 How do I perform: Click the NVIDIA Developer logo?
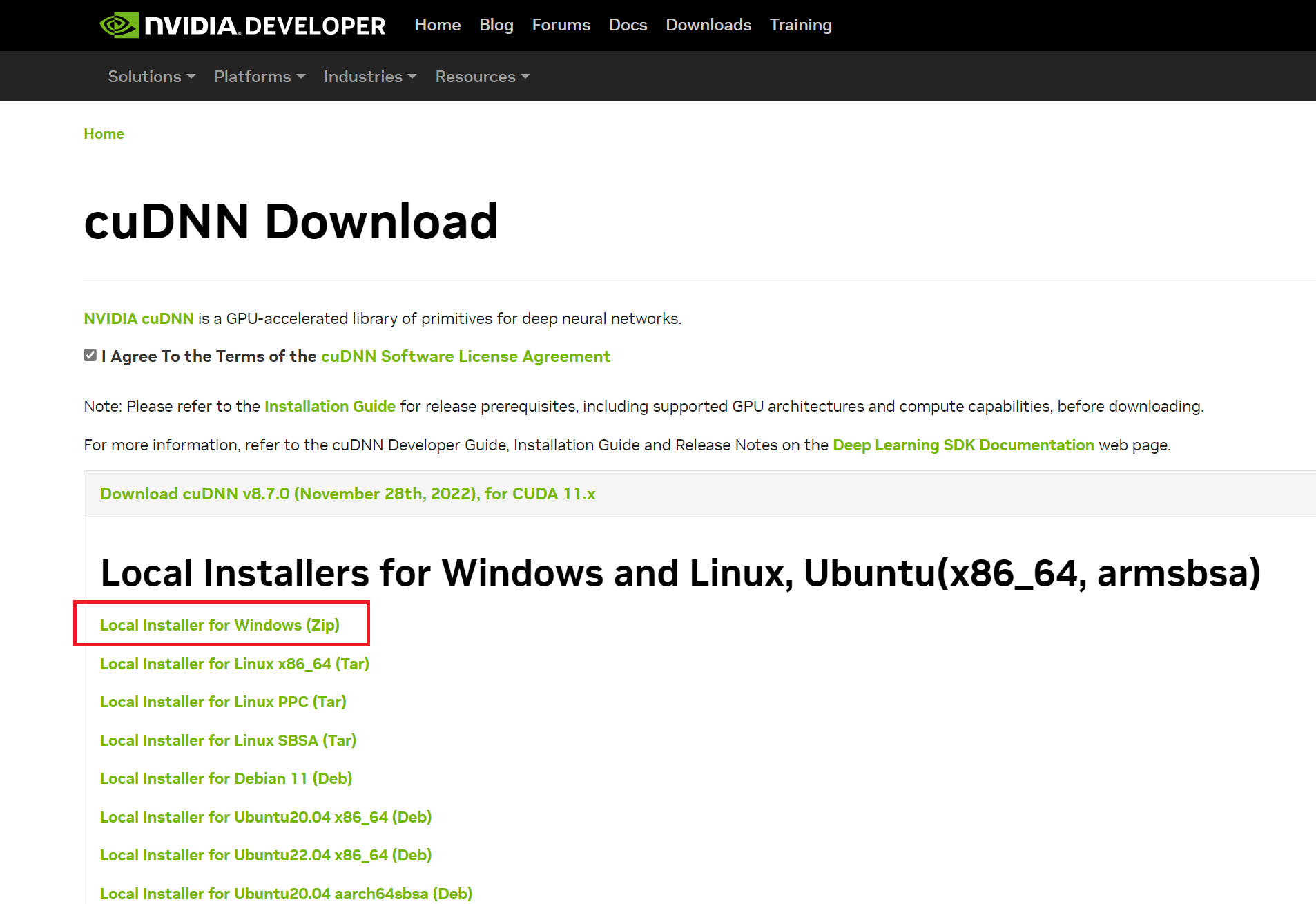pos(242,26)
